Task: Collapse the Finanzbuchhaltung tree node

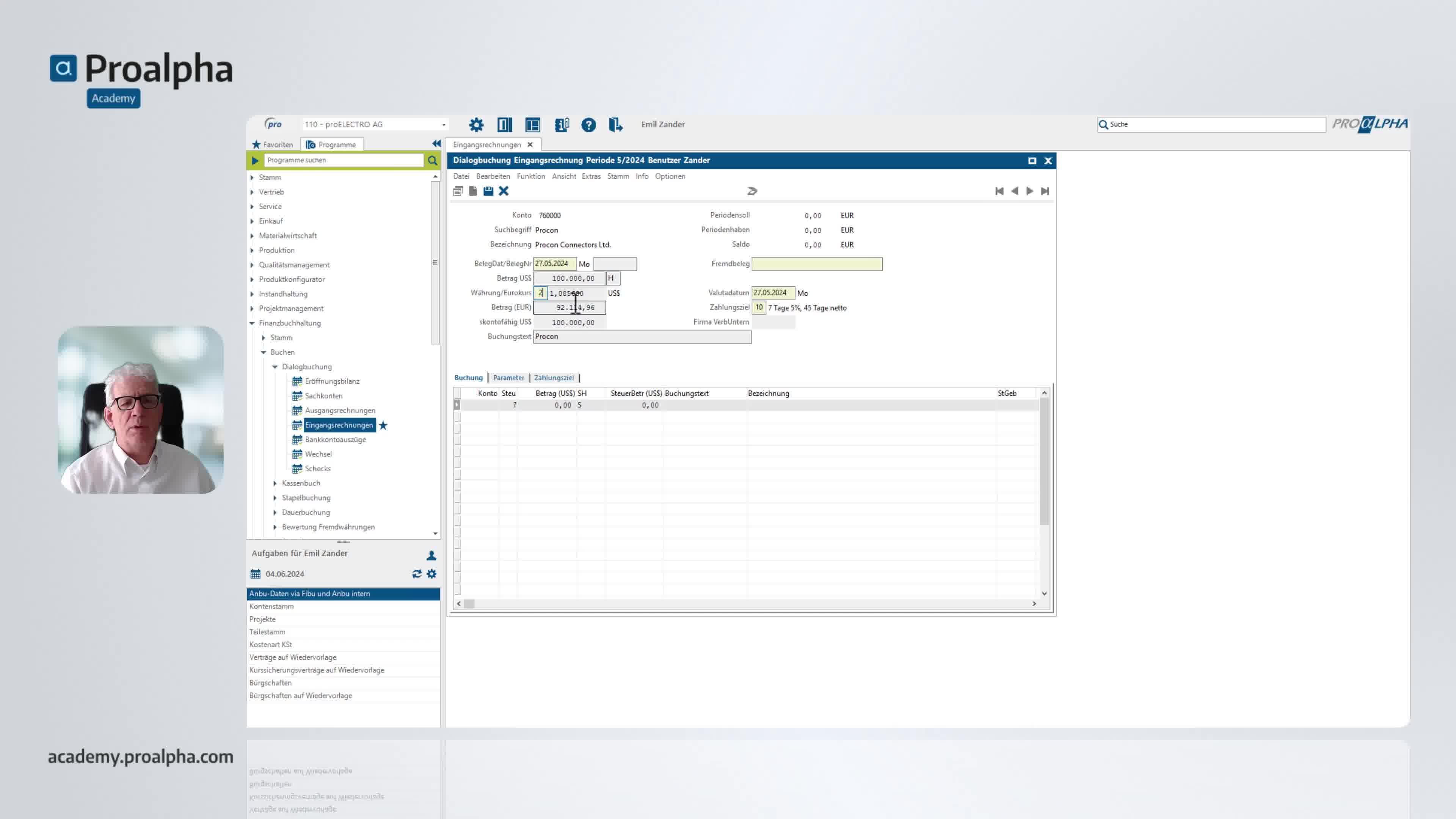Action: click(x=252, y=323)
